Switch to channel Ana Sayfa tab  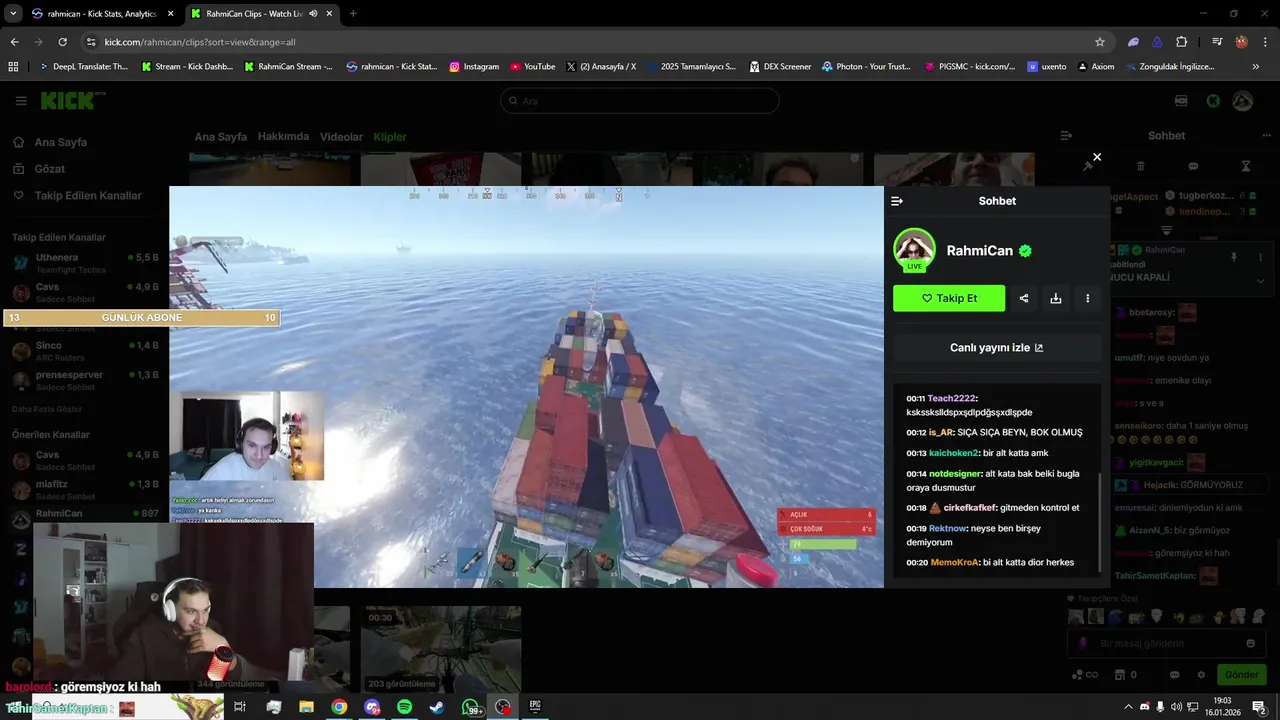(220, 137)
